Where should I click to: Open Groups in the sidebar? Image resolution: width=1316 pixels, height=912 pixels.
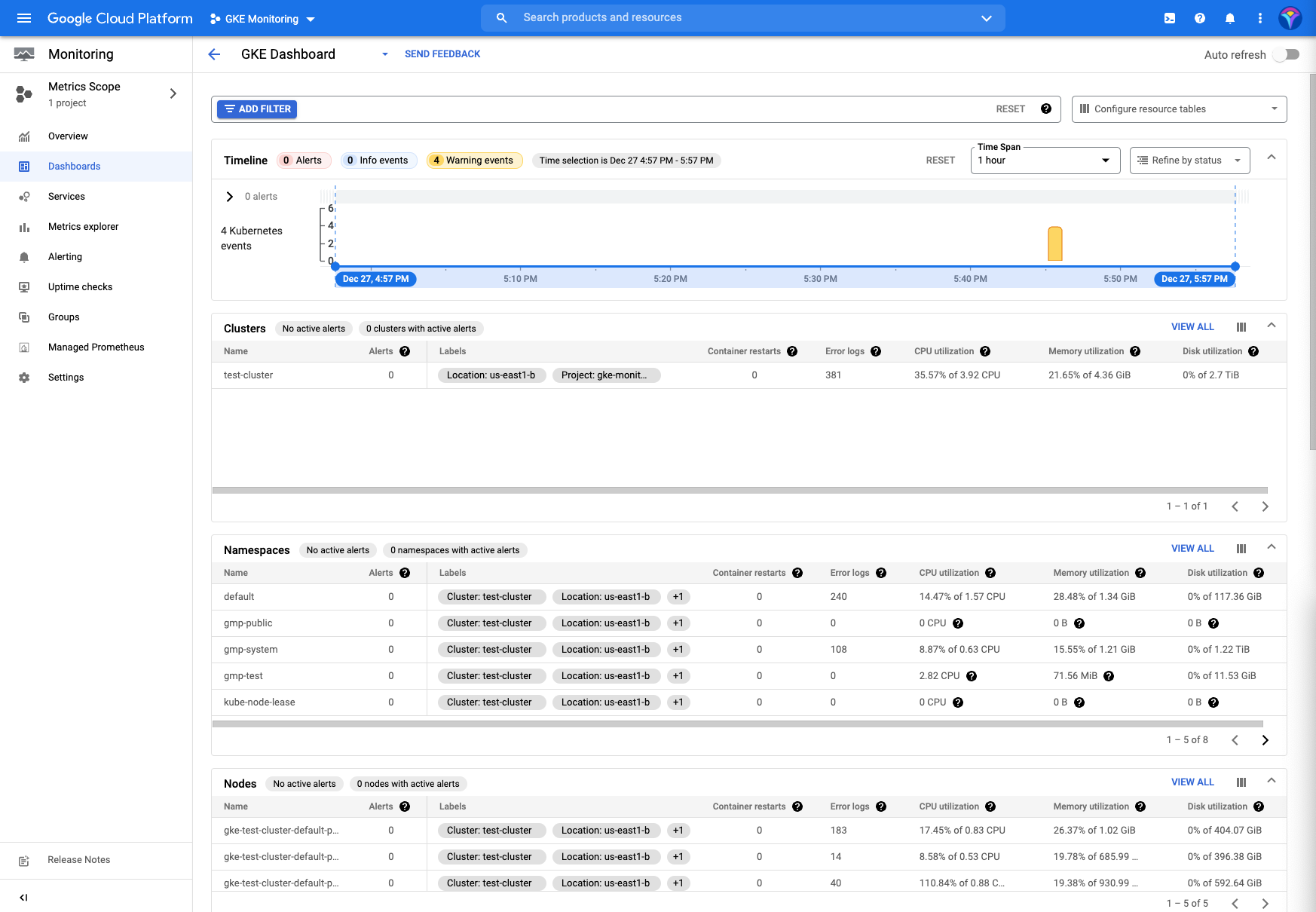pos(96,317)
